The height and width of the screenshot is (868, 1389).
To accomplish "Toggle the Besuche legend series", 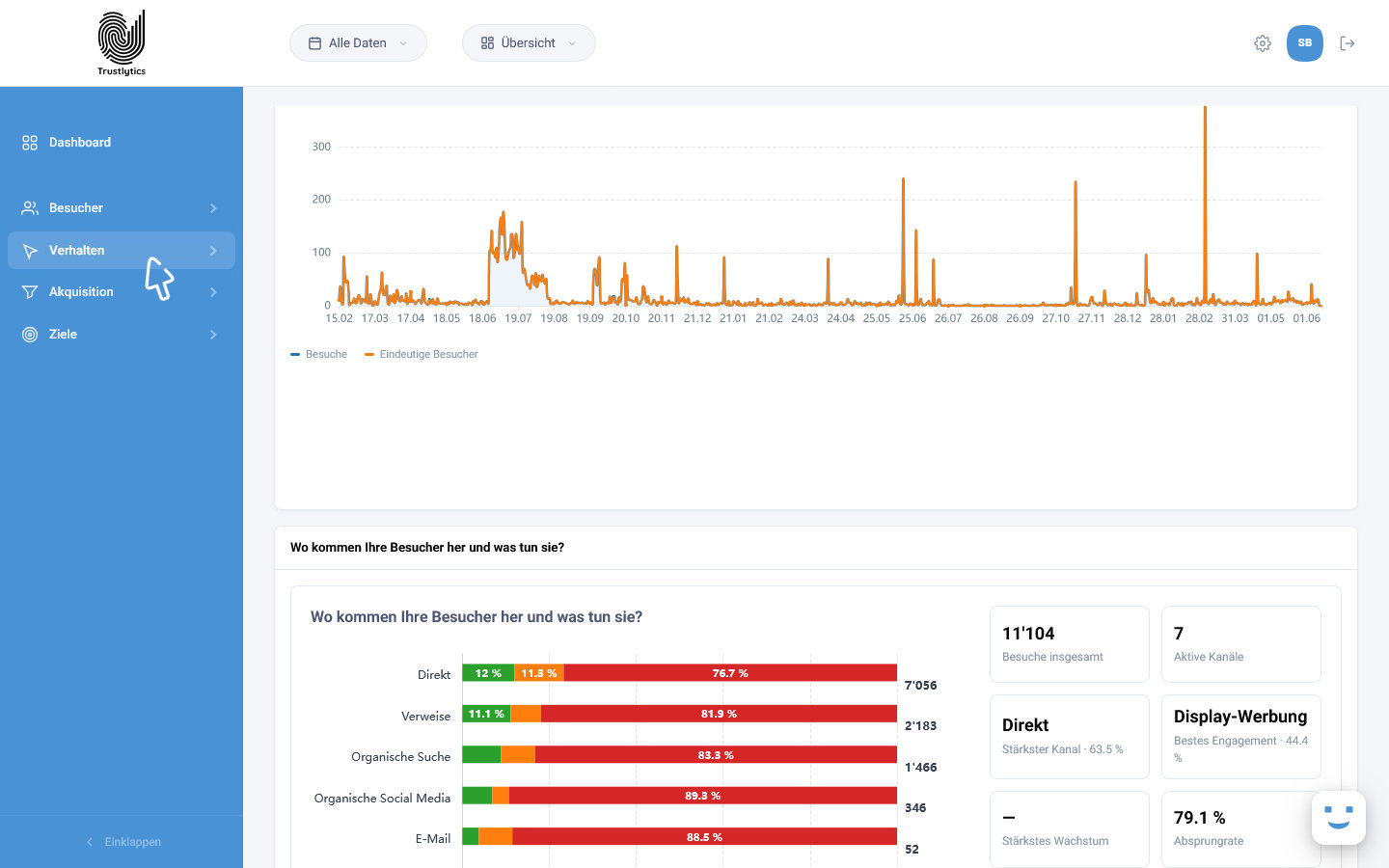I will click(x=319, y=355).
